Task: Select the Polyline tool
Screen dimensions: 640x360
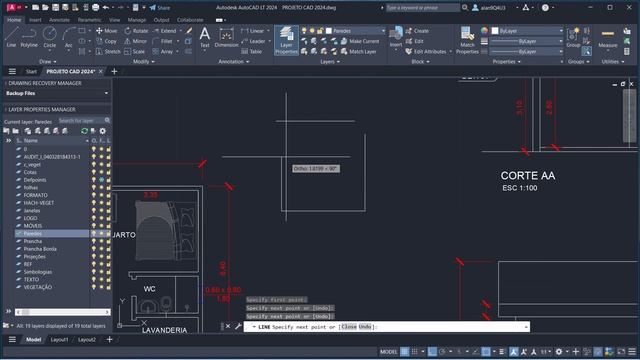Action: (x=29, y=38)
